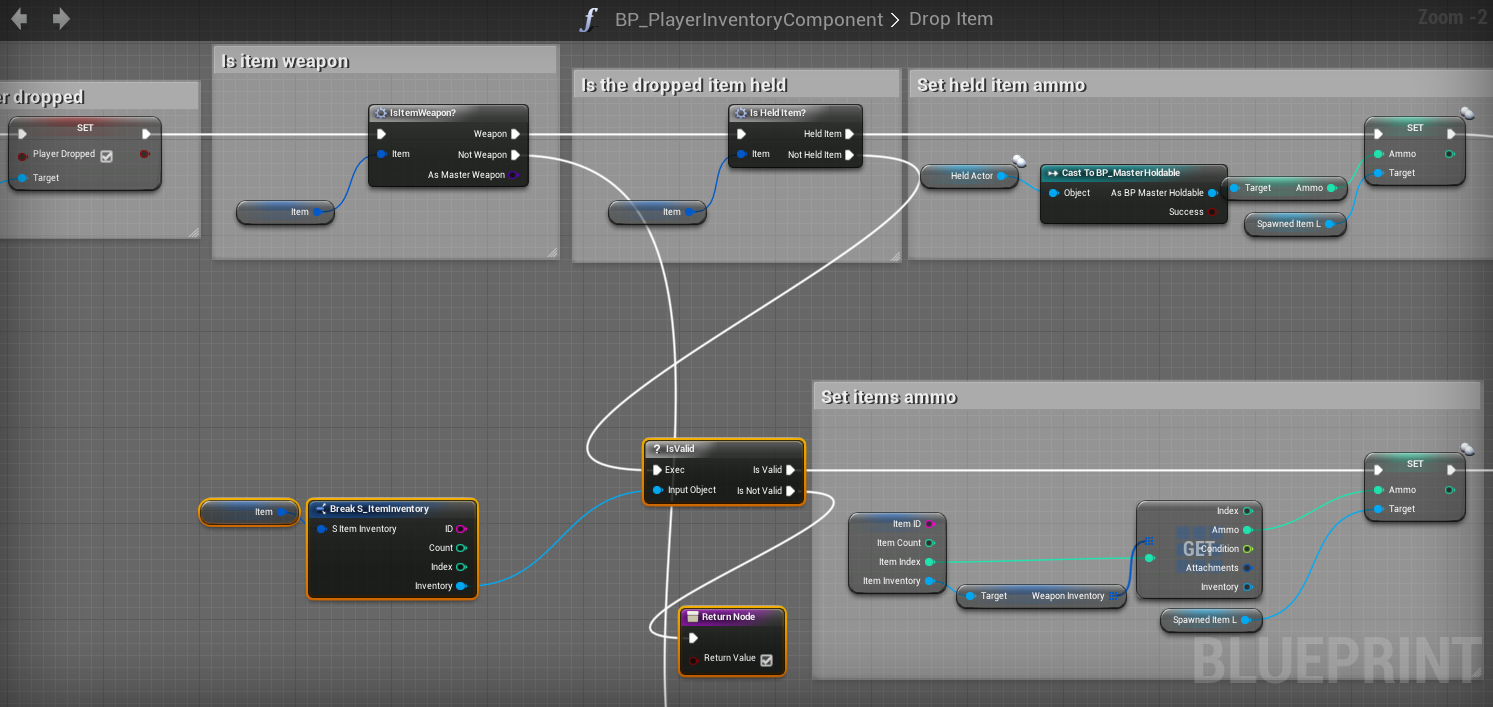Navigate forward with the right arrow

point(61,19)
